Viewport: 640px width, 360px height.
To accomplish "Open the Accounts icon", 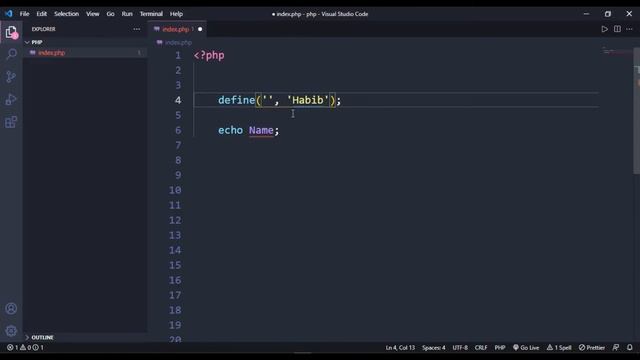I will (11, 309).
